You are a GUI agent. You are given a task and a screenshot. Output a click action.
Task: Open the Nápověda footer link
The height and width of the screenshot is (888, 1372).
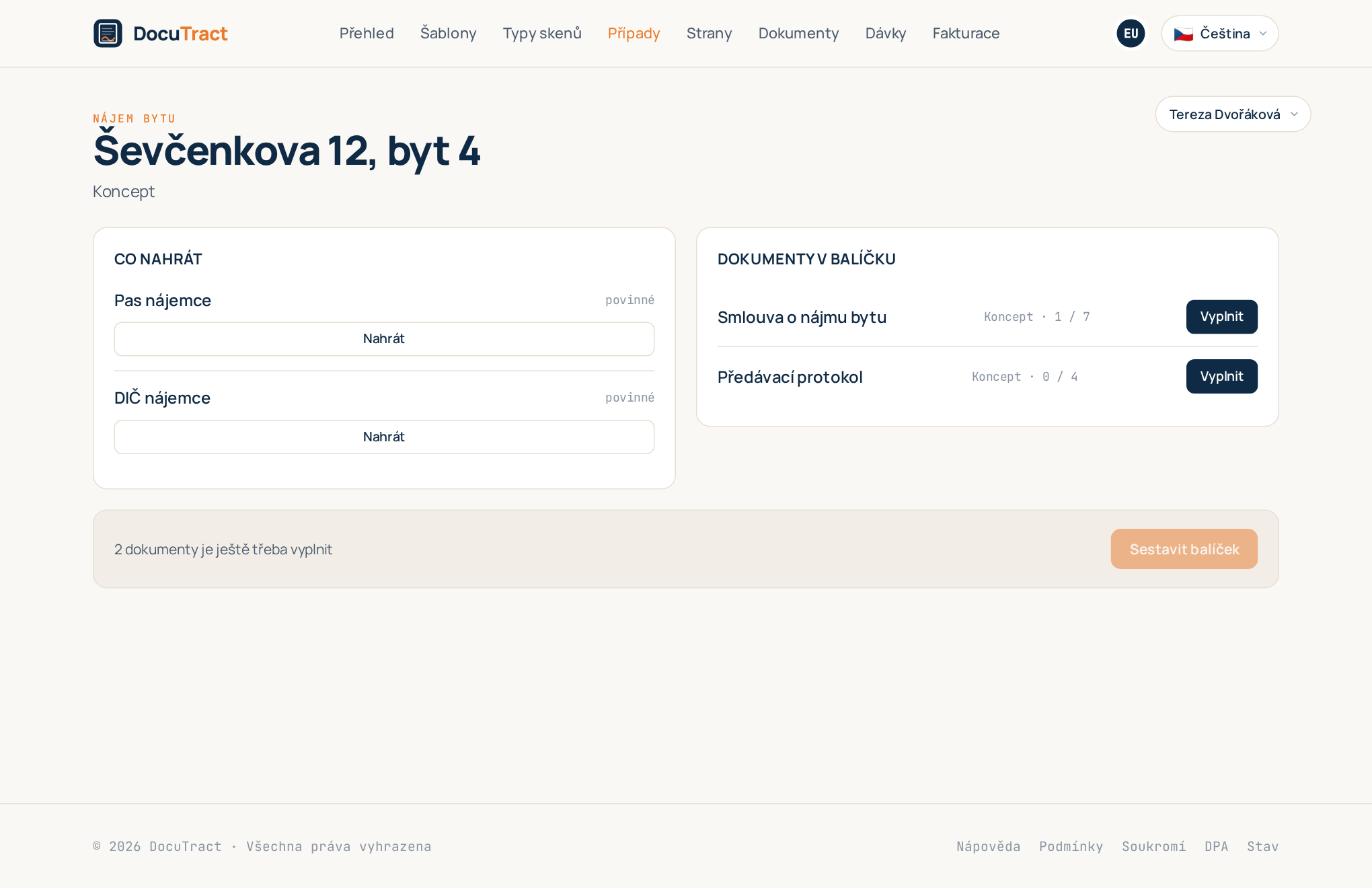pyautogui.click(x=988, y=846)
